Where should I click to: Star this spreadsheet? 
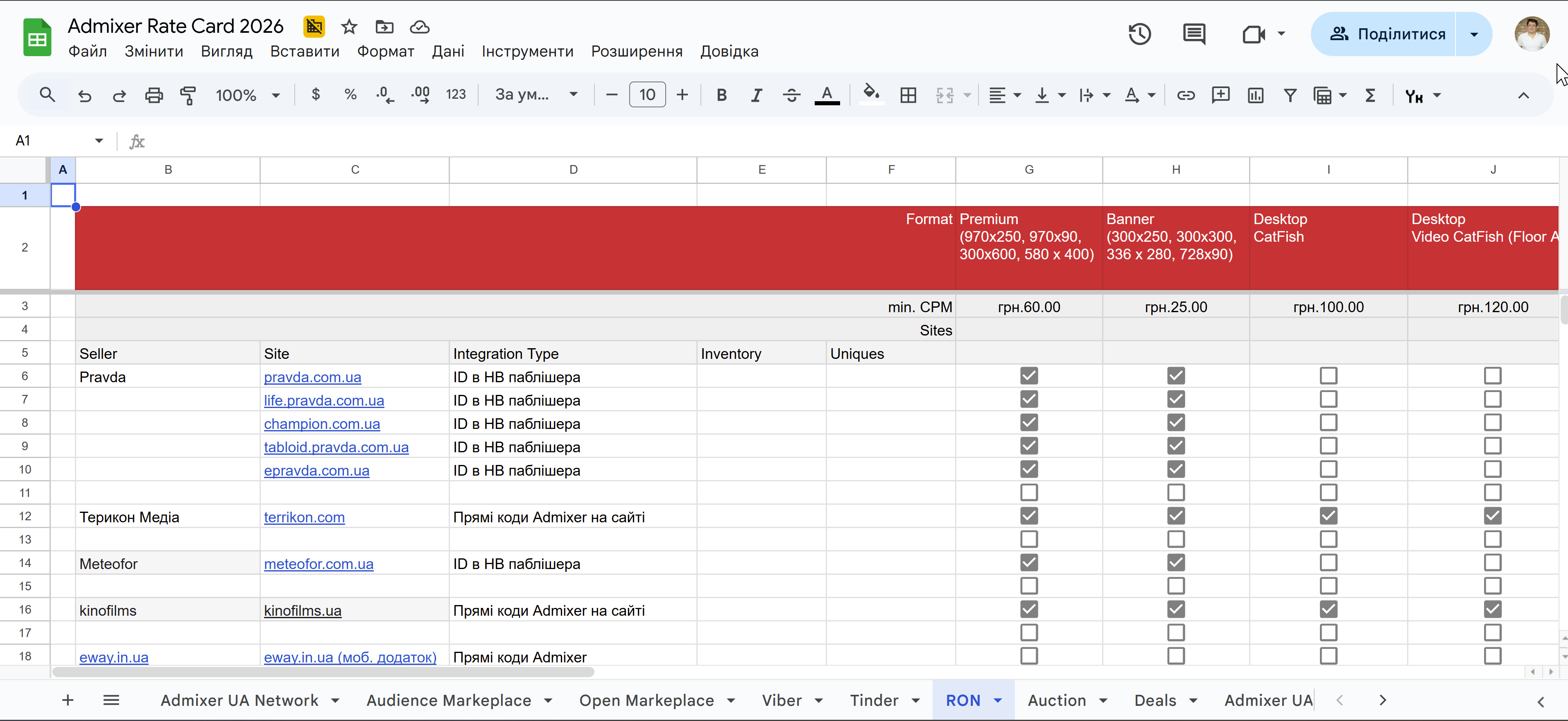pyautogui.click(x=349, y=27)
